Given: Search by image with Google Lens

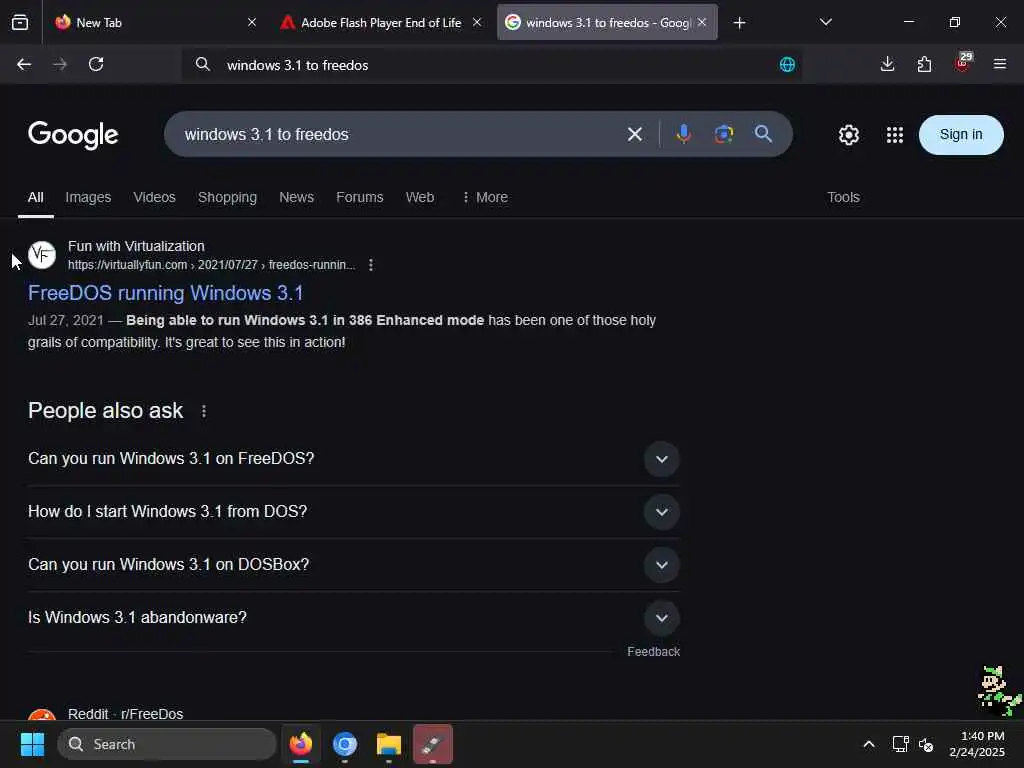Looking at the screenshot, I should tap(724, 135).
